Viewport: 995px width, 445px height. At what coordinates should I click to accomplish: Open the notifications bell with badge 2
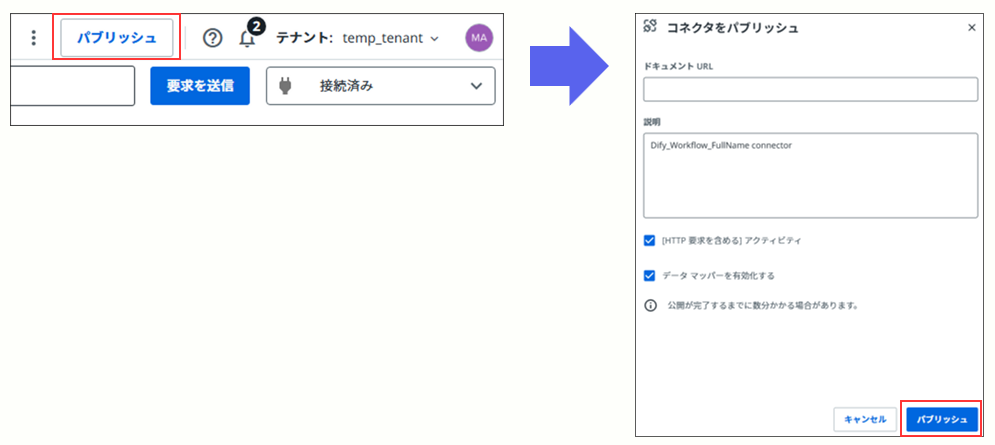click(x=248, y=39)
